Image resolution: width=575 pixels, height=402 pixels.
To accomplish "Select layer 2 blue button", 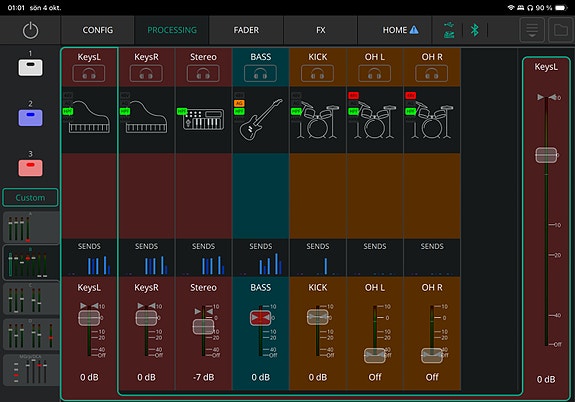I will click(x=30, y=118).
